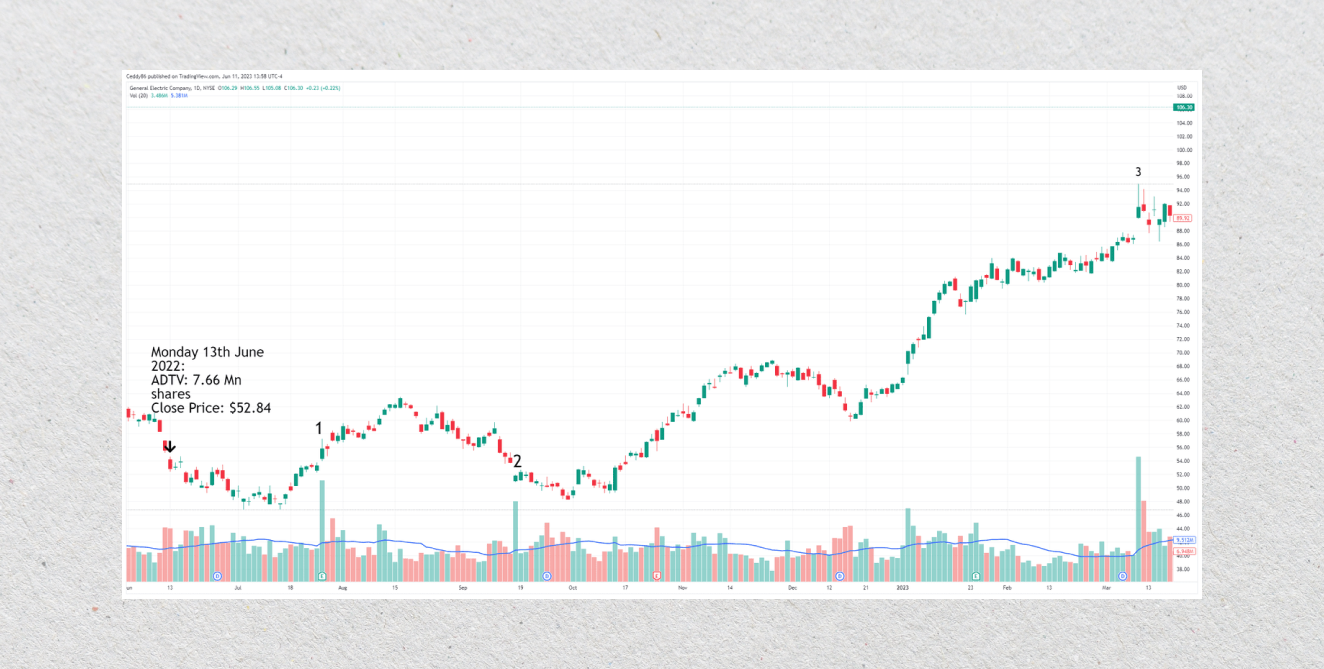Click the dividend marker icon below July

217,575
